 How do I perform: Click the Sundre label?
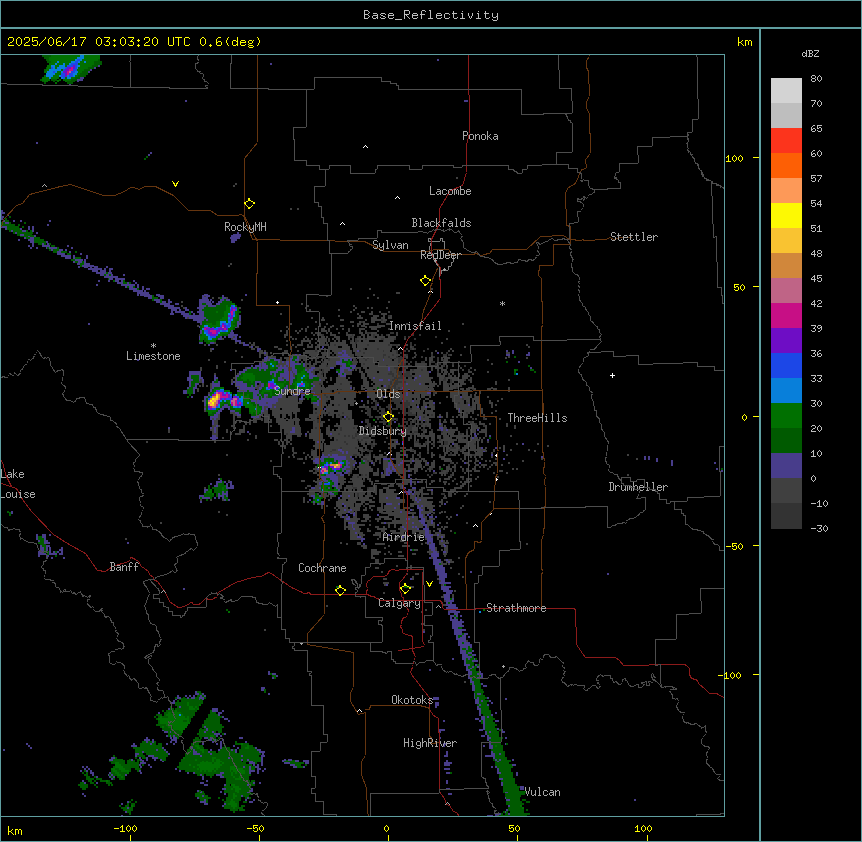tap(292, 391)
